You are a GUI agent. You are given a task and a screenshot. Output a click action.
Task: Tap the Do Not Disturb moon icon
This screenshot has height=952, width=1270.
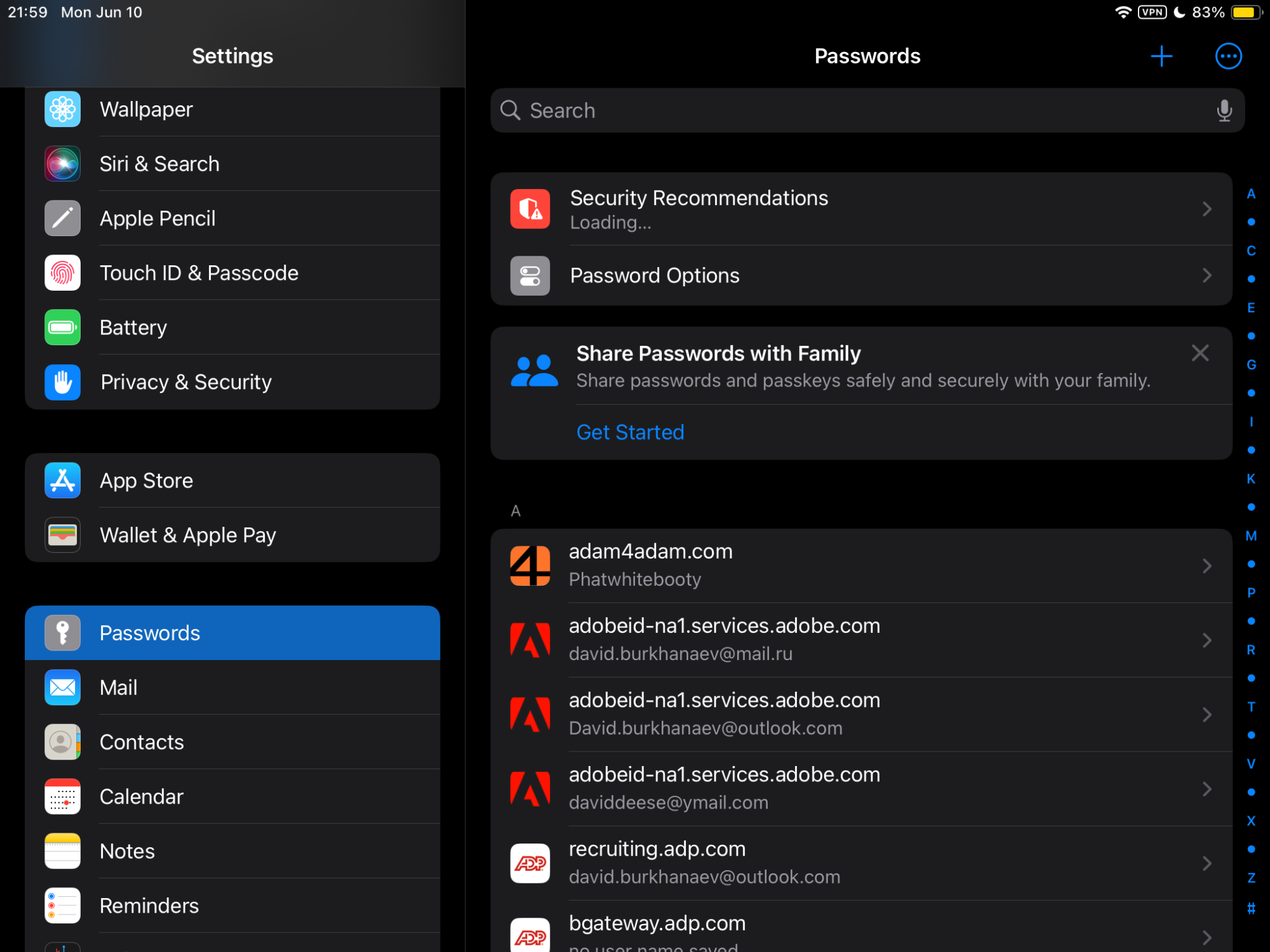click(x=1179, y=12)
